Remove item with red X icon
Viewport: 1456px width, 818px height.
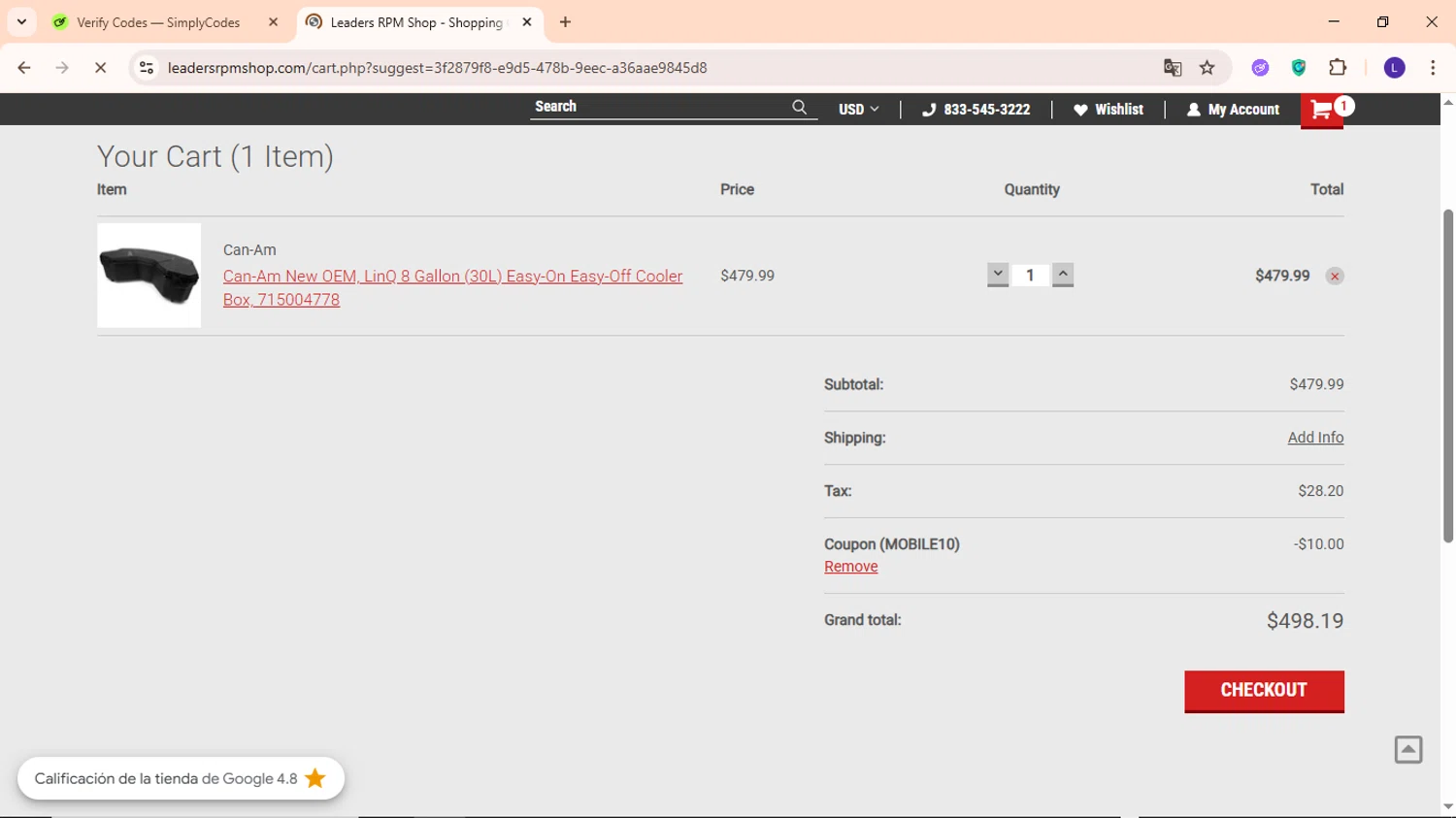point(1335,277)
